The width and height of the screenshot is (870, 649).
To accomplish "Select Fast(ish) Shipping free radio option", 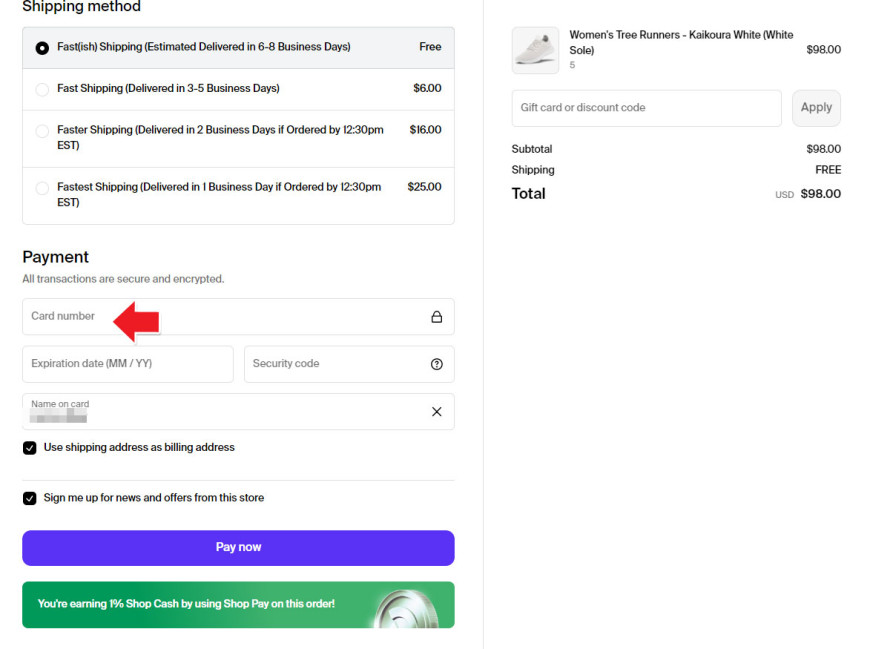I will [x=42, y=48].
